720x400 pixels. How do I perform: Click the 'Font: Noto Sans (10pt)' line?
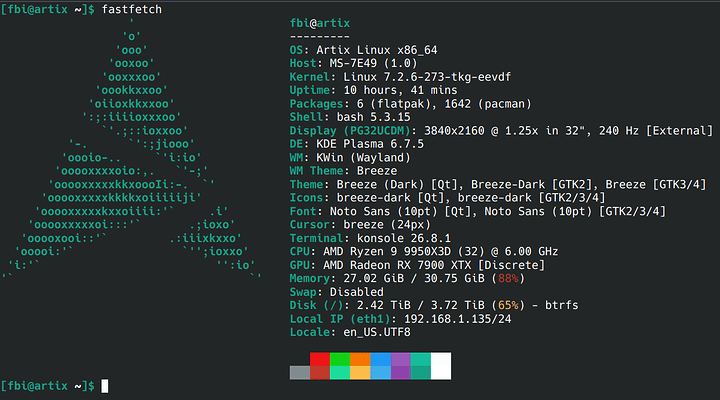click(x=478, y=211)
